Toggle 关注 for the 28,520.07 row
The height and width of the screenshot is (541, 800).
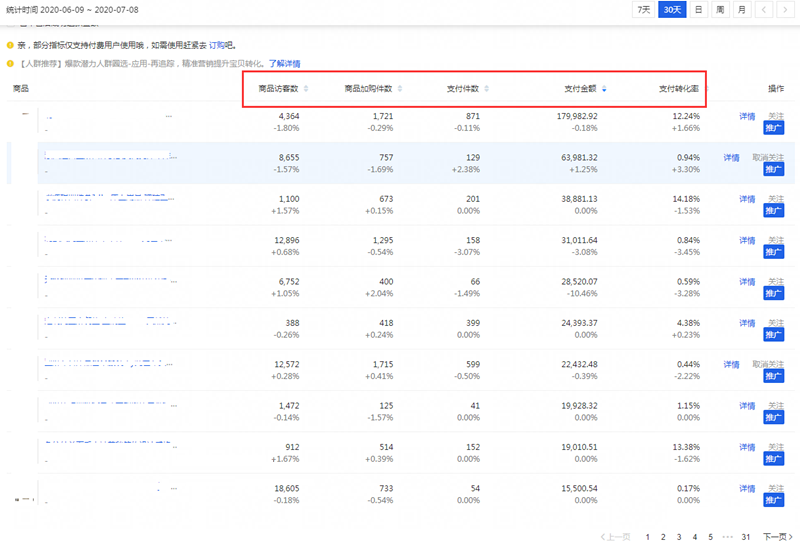(776, 281)
